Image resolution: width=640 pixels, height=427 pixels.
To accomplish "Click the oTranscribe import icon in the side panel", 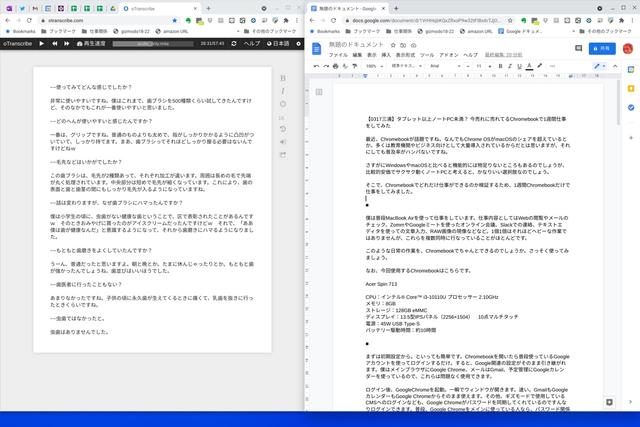I will (283, 142).
